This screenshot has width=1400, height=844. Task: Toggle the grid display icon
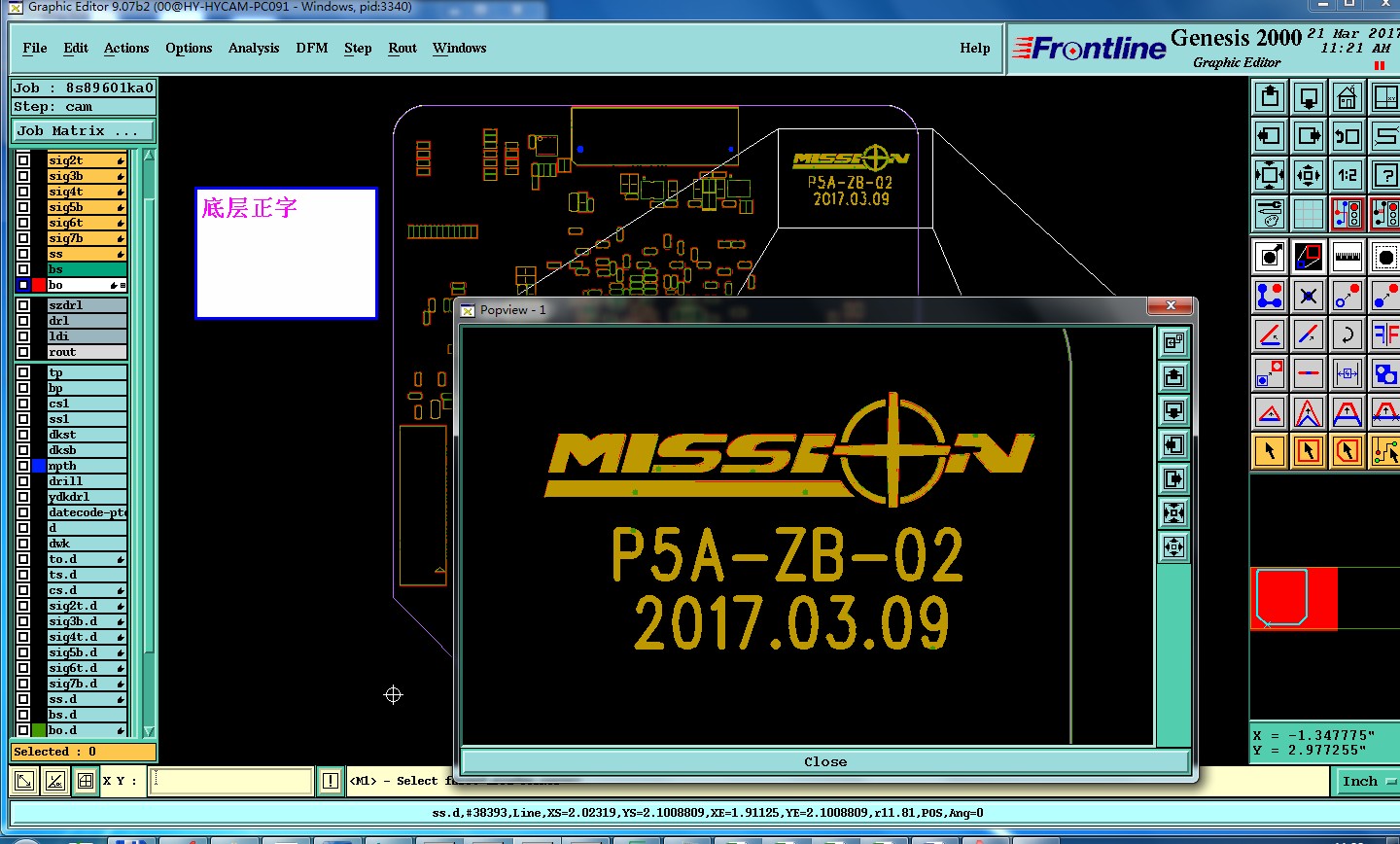[x=1309, y=214]
